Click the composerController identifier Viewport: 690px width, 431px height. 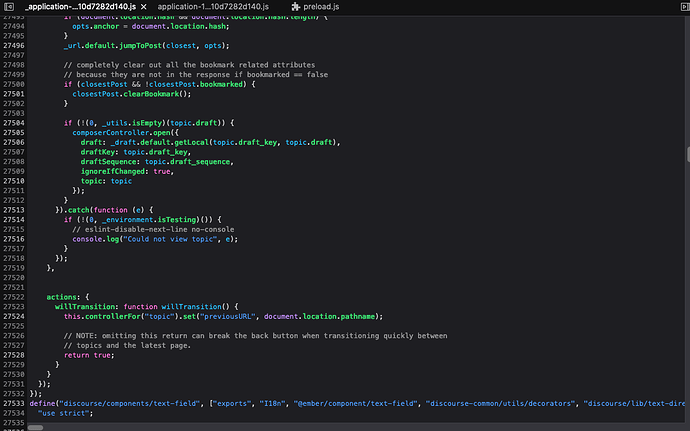coord(111,133)
